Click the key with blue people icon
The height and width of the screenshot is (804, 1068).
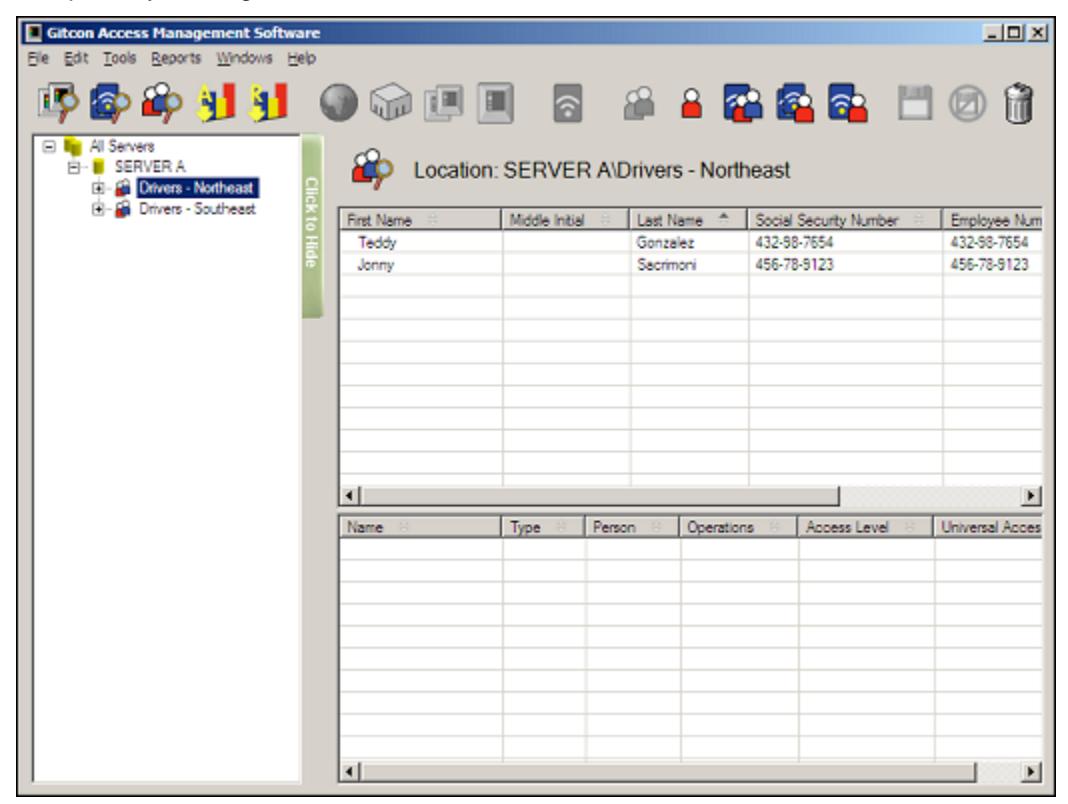742,103
